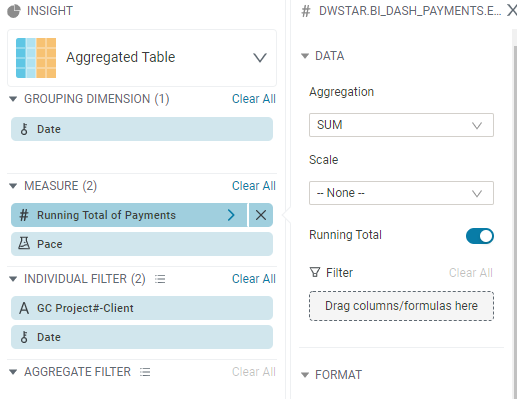This screenshot has height=399, width=517.
Task: Open the Aggregate Filter list options icon
Action: tap(145, 372)
